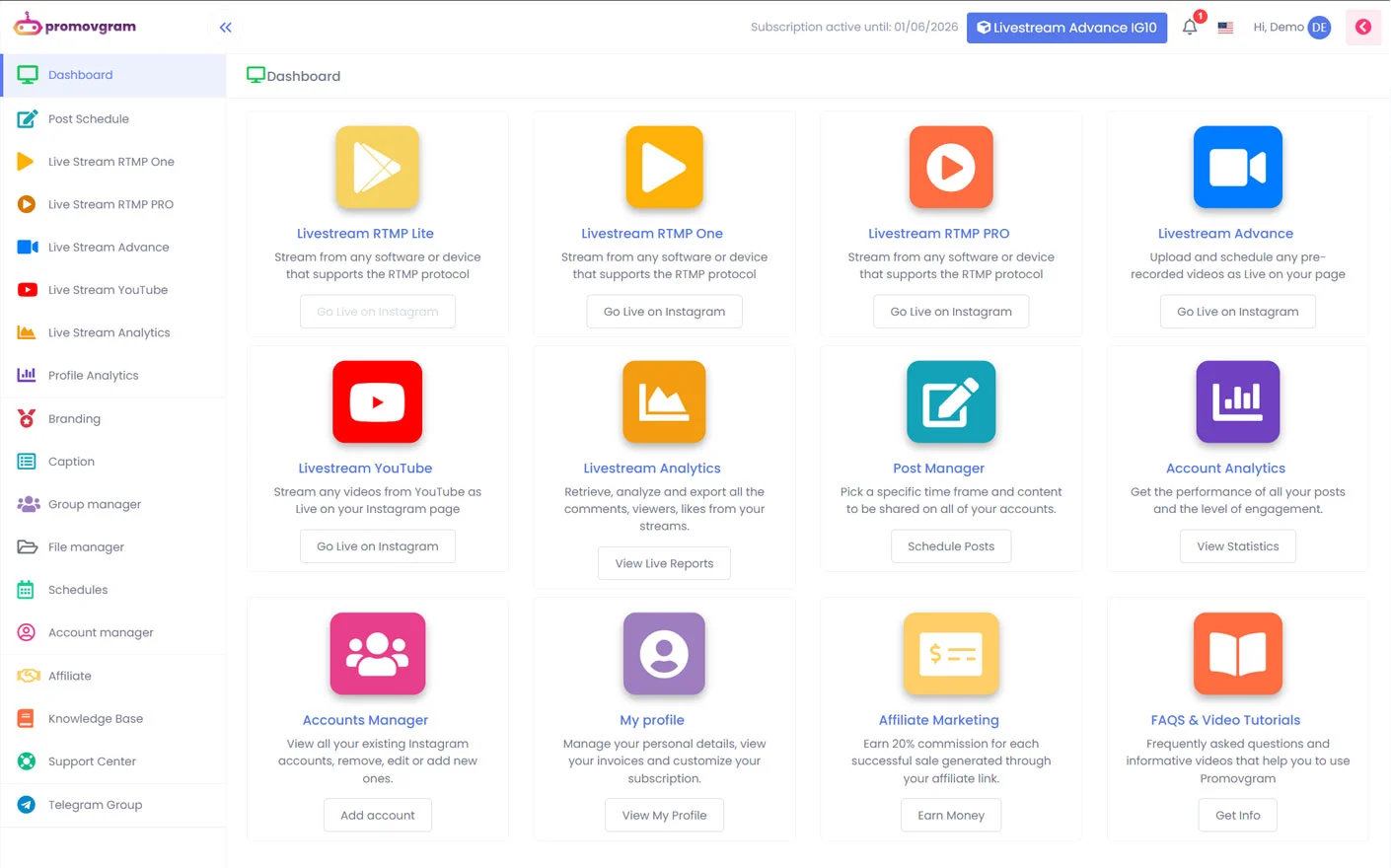
Task: Click the Earn Money button
Action: (x=951, y=816)
